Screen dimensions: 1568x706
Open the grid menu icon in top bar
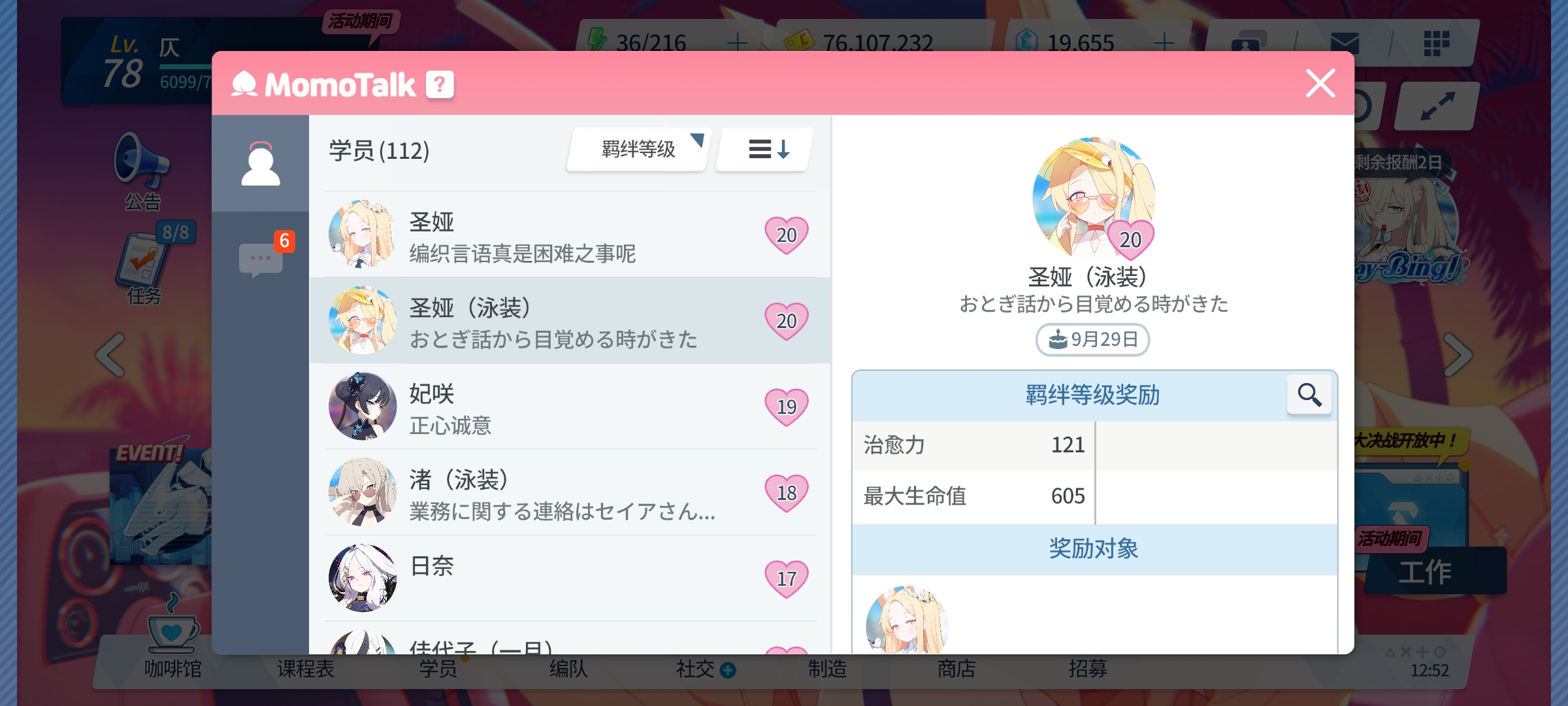pos(1436,44)
